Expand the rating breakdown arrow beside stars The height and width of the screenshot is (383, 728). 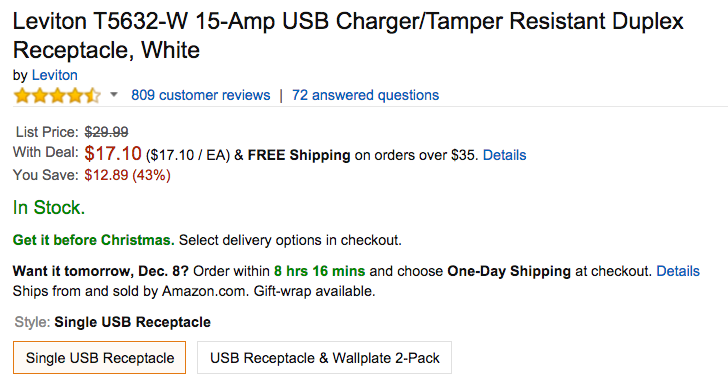point(114,95)
